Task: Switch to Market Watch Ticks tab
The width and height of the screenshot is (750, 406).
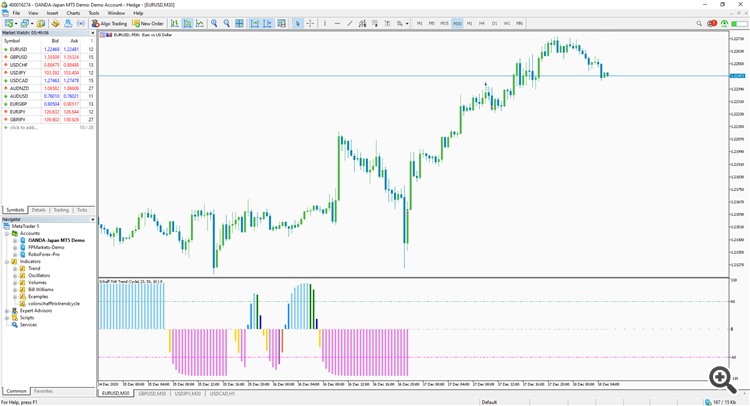Action: (82, 210)
